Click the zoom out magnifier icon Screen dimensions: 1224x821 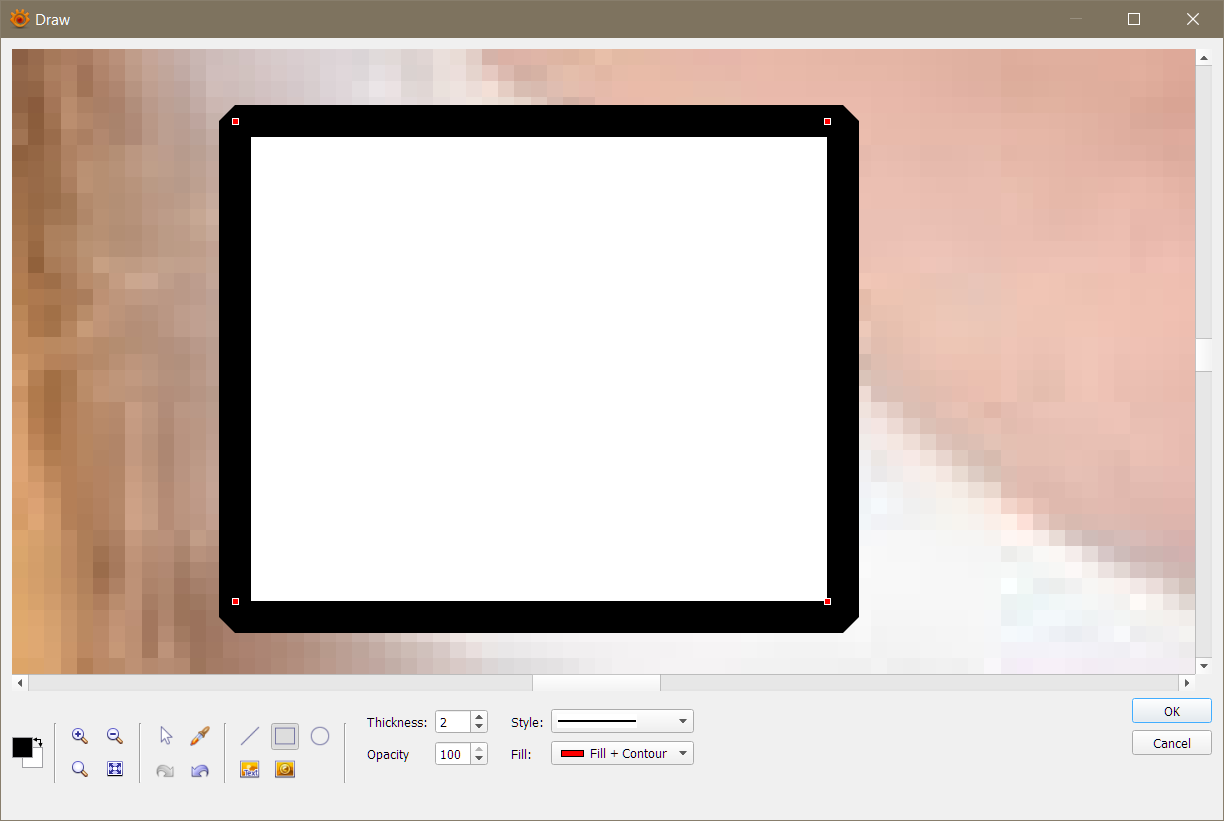coord(115,736)
